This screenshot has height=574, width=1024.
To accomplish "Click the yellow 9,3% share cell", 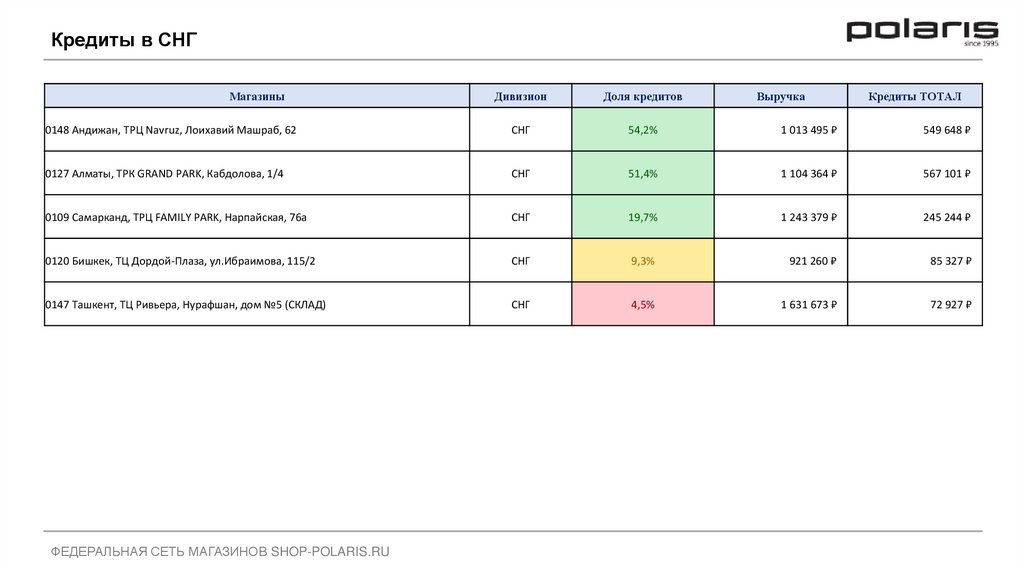I will click(x=643, y=261).
